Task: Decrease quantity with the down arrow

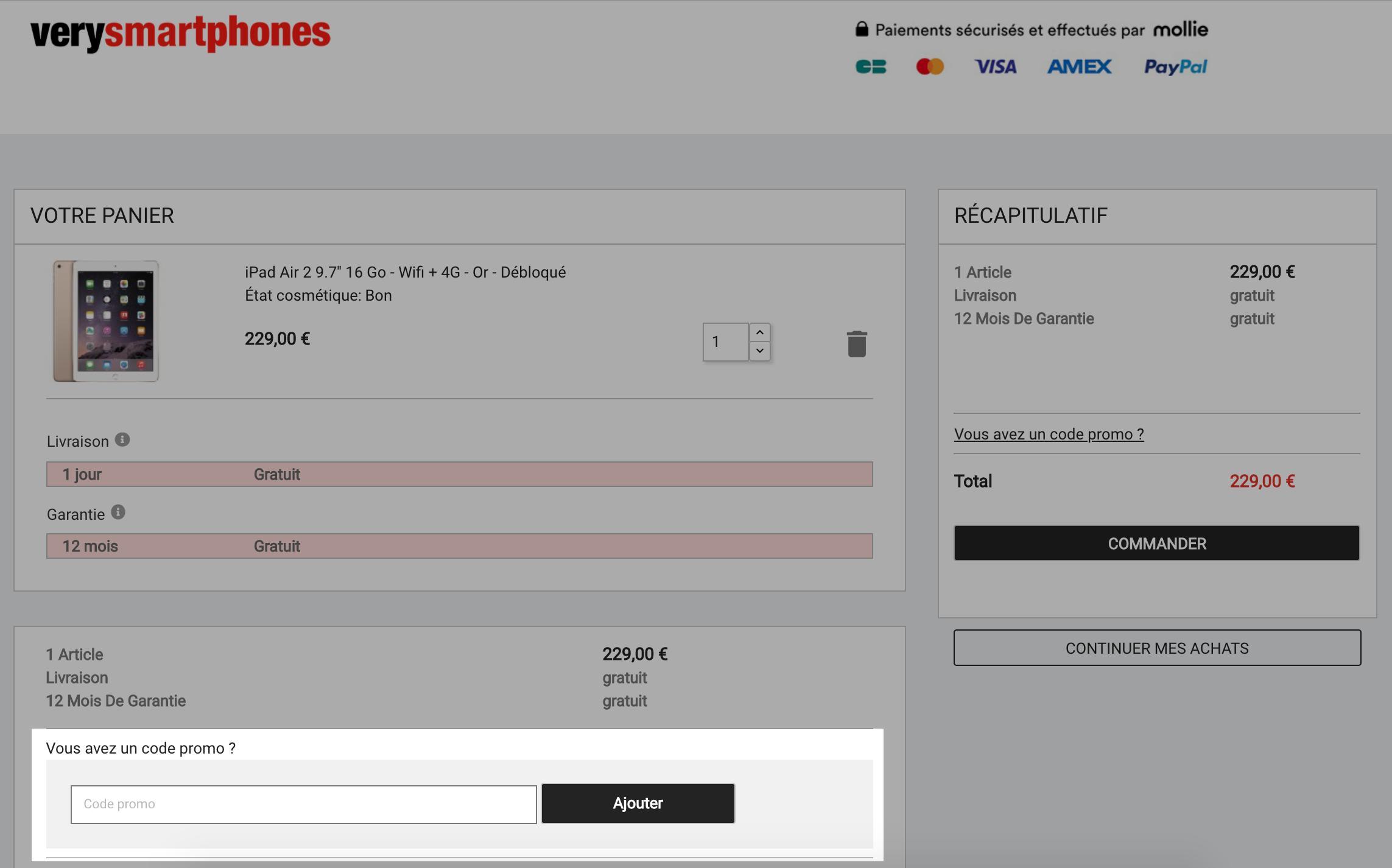Action: (760, 351)
